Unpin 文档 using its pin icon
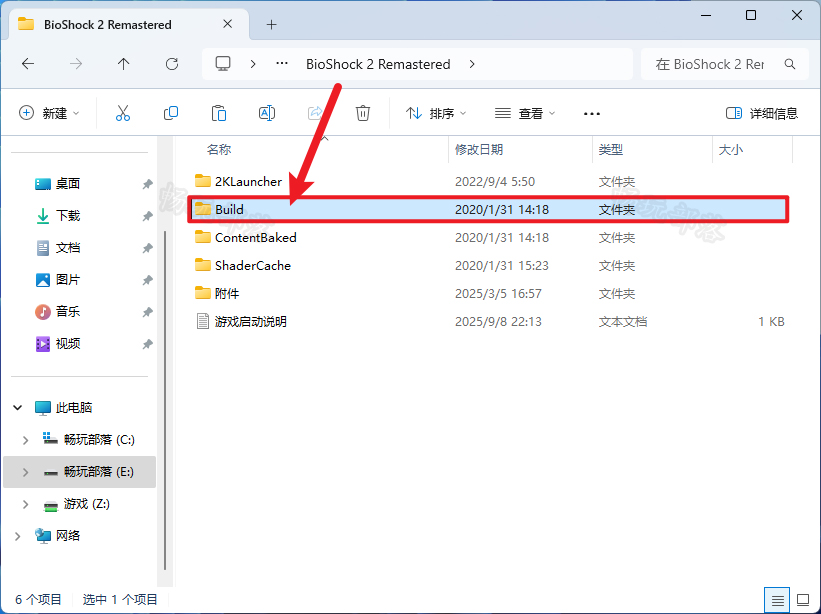The height and width of the screenshot is (614, 821). point(147,248)
